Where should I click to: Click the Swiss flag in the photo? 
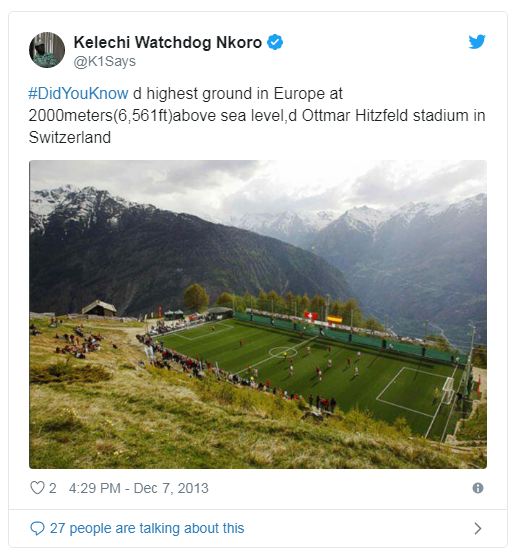pyautogui.click(x=311, y=315)
